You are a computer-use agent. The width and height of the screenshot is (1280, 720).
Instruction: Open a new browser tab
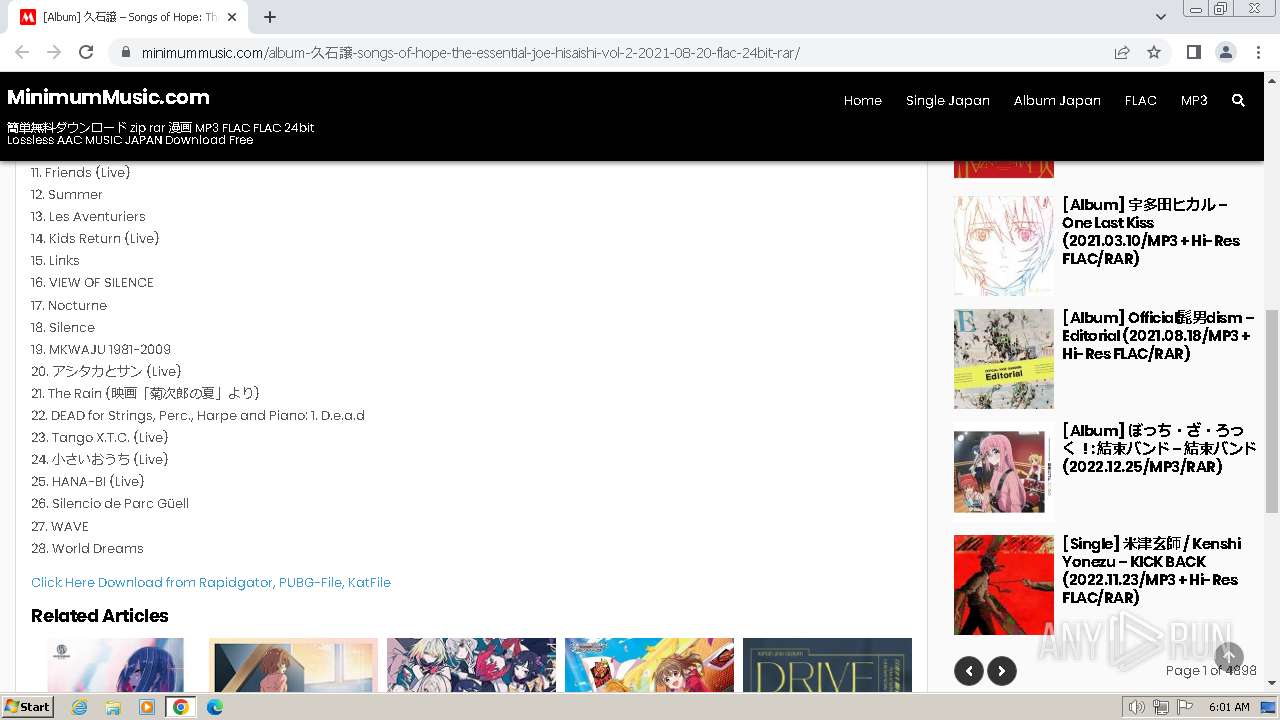pyautogui.click(x=270, y=17)
